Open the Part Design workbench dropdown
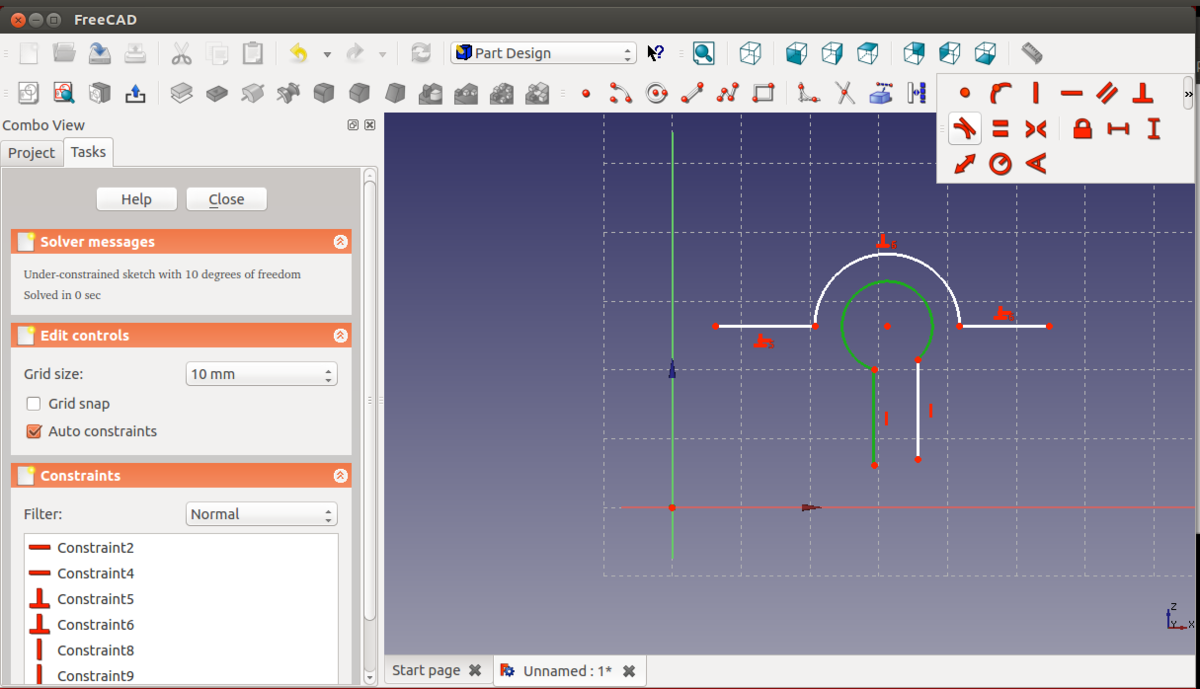This screenshot has height=689, width=1200. 543,53
